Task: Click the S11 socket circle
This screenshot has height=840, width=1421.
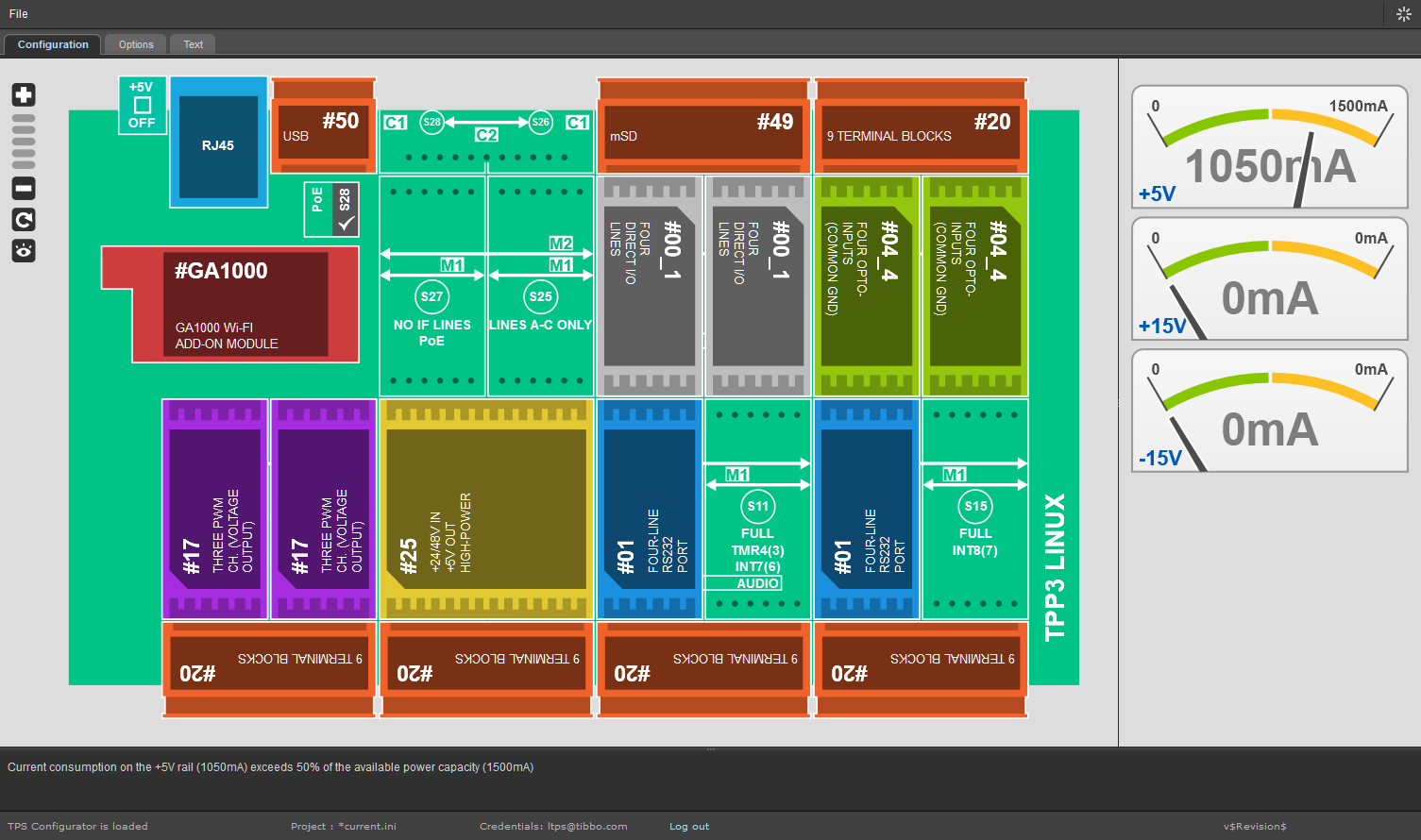Action: (758, 506)
